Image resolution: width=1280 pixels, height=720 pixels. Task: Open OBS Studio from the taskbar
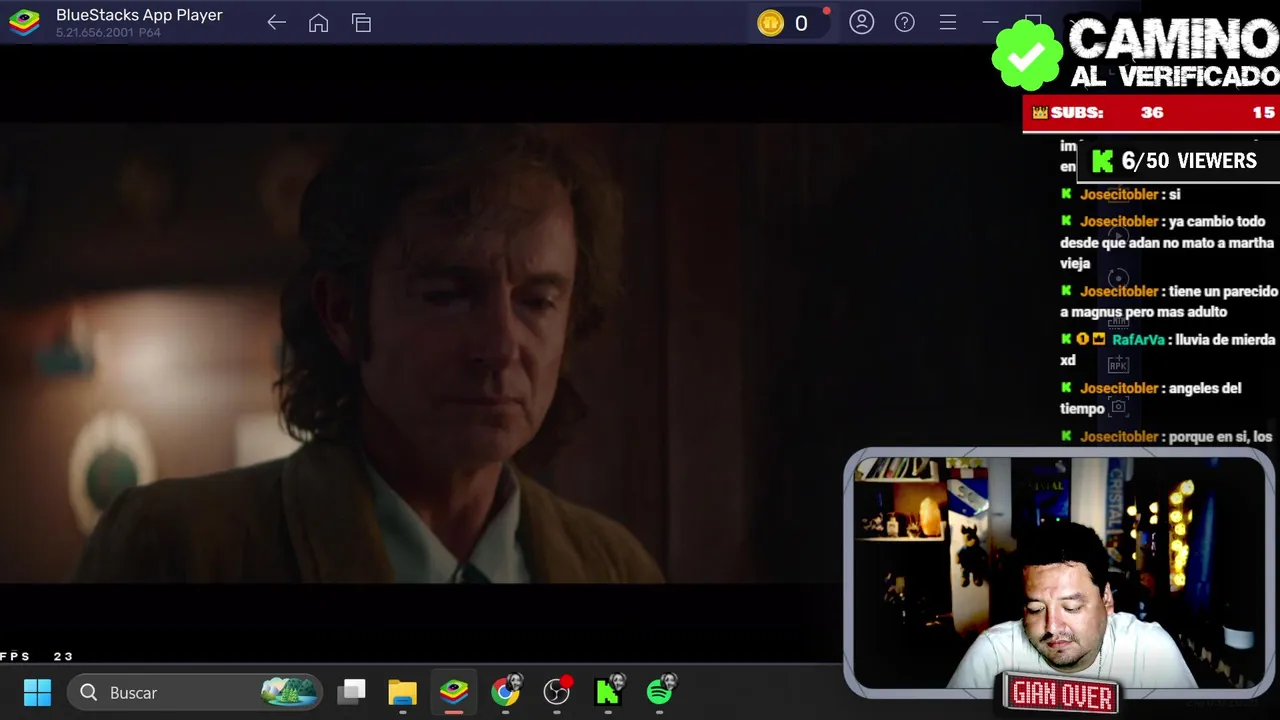[557, 692]
